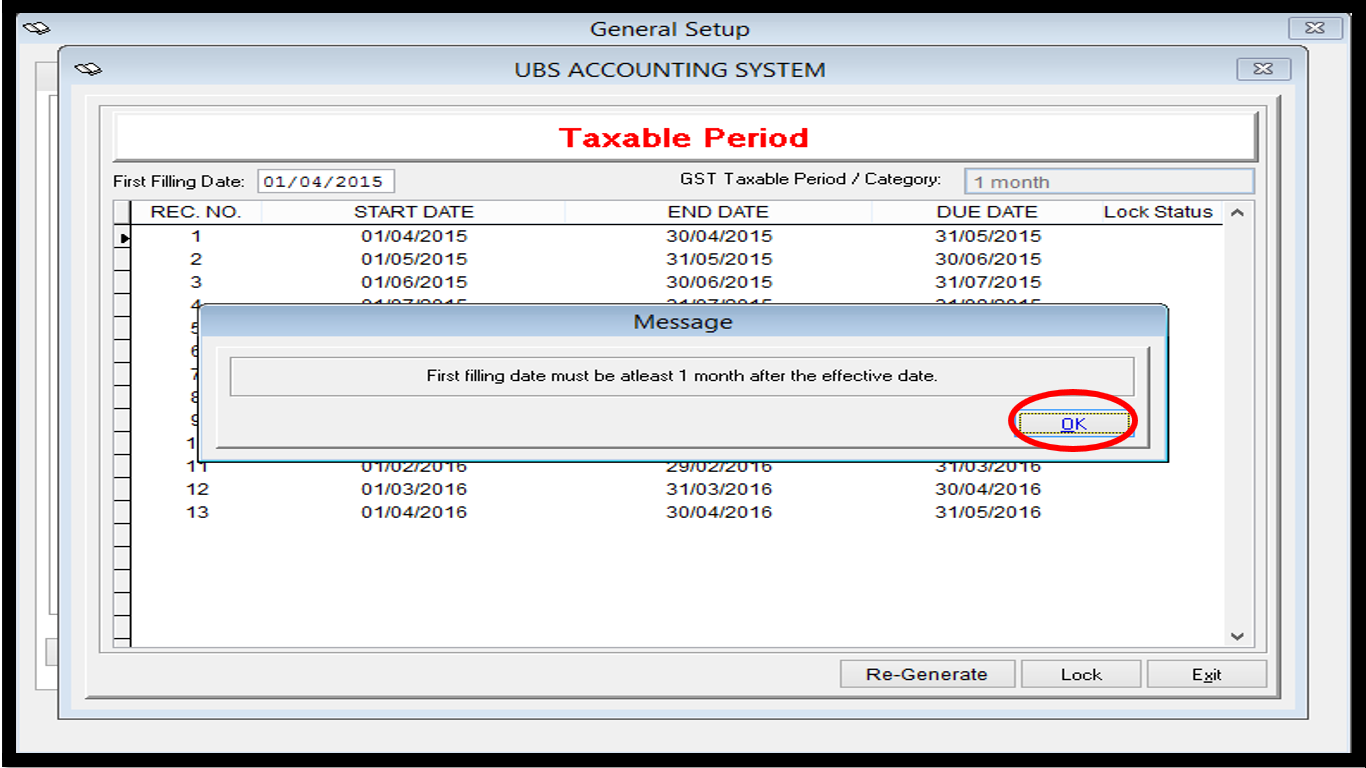Click end date 30/06/2015 in record 3
The height and width of the screenshot is (768, 1366).
(719, 283)
